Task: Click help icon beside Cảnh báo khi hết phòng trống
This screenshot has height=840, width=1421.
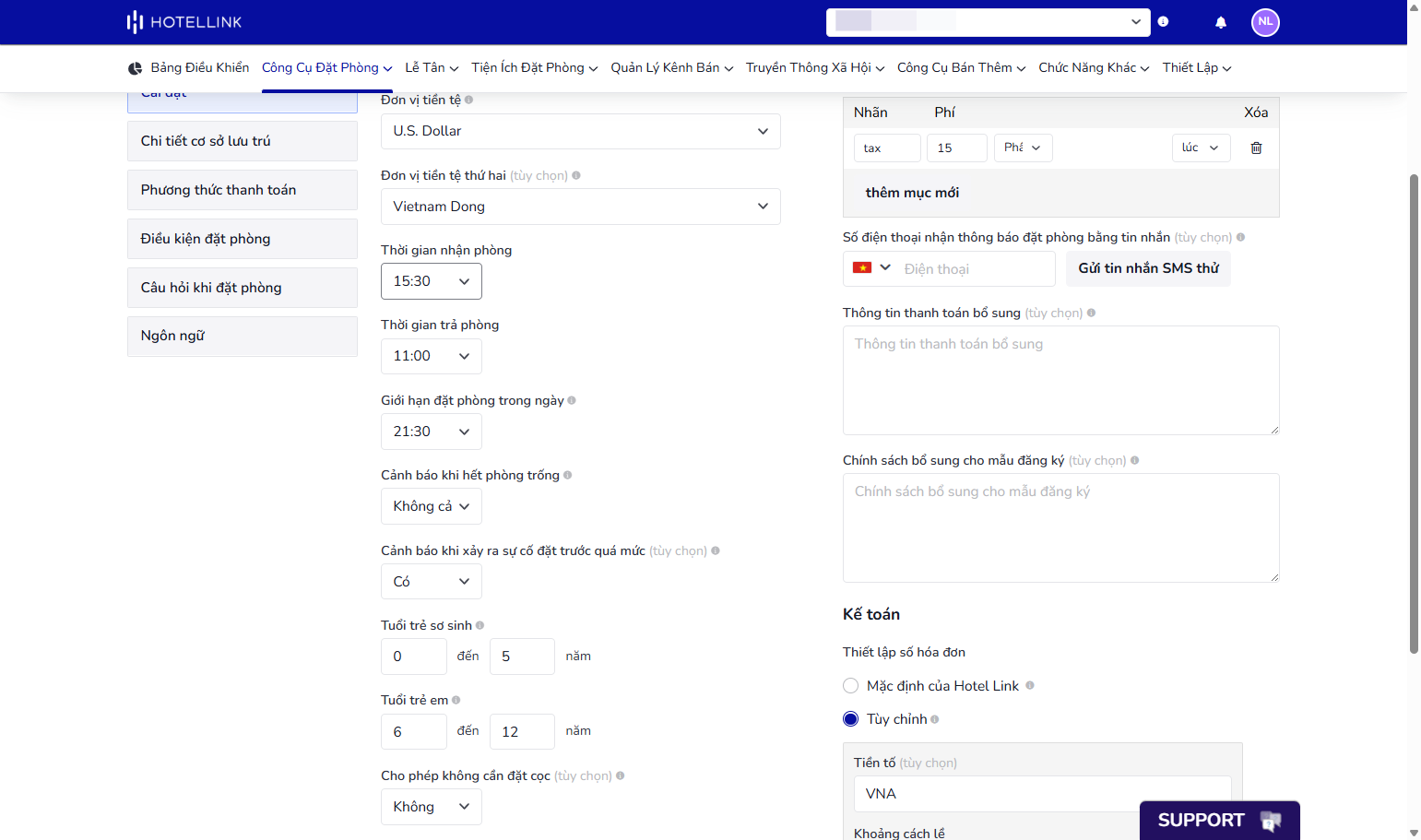Action: [567, 475]
